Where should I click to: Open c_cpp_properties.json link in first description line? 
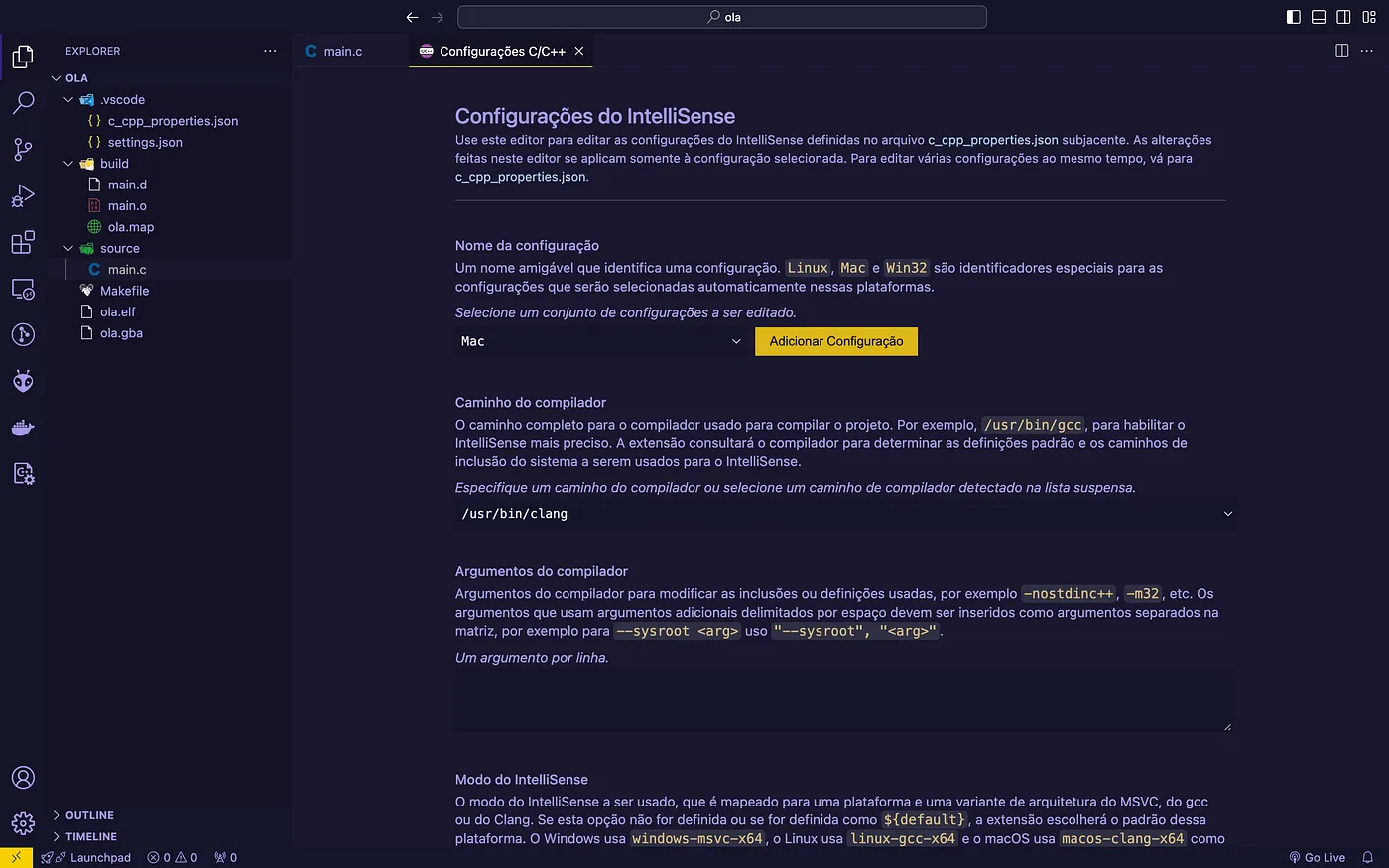[993, 140]
